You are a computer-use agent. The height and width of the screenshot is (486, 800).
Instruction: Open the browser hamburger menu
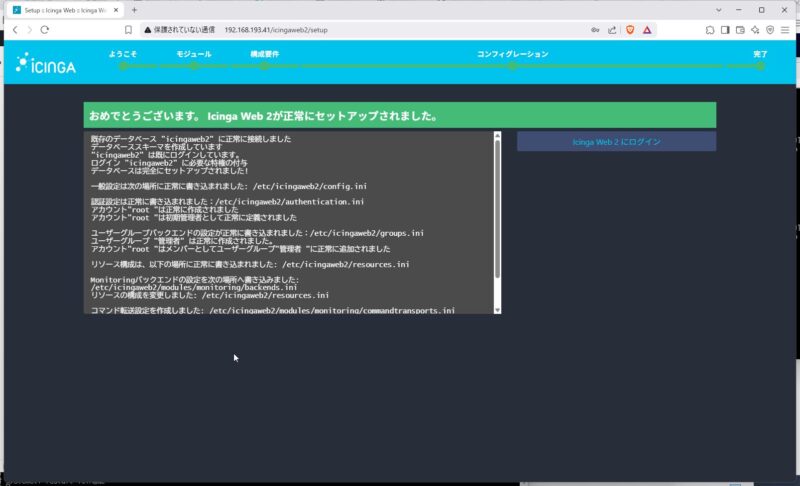pyautogui.click(x=785, y=30)
